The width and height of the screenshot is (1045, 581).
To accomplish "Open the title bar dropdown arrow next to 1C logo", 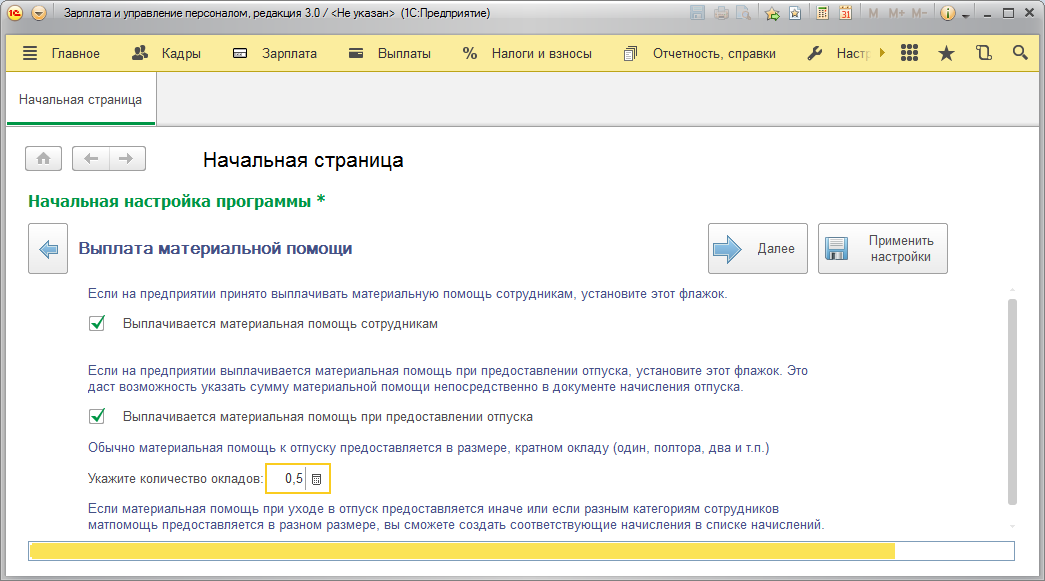I will click(39, 13).
